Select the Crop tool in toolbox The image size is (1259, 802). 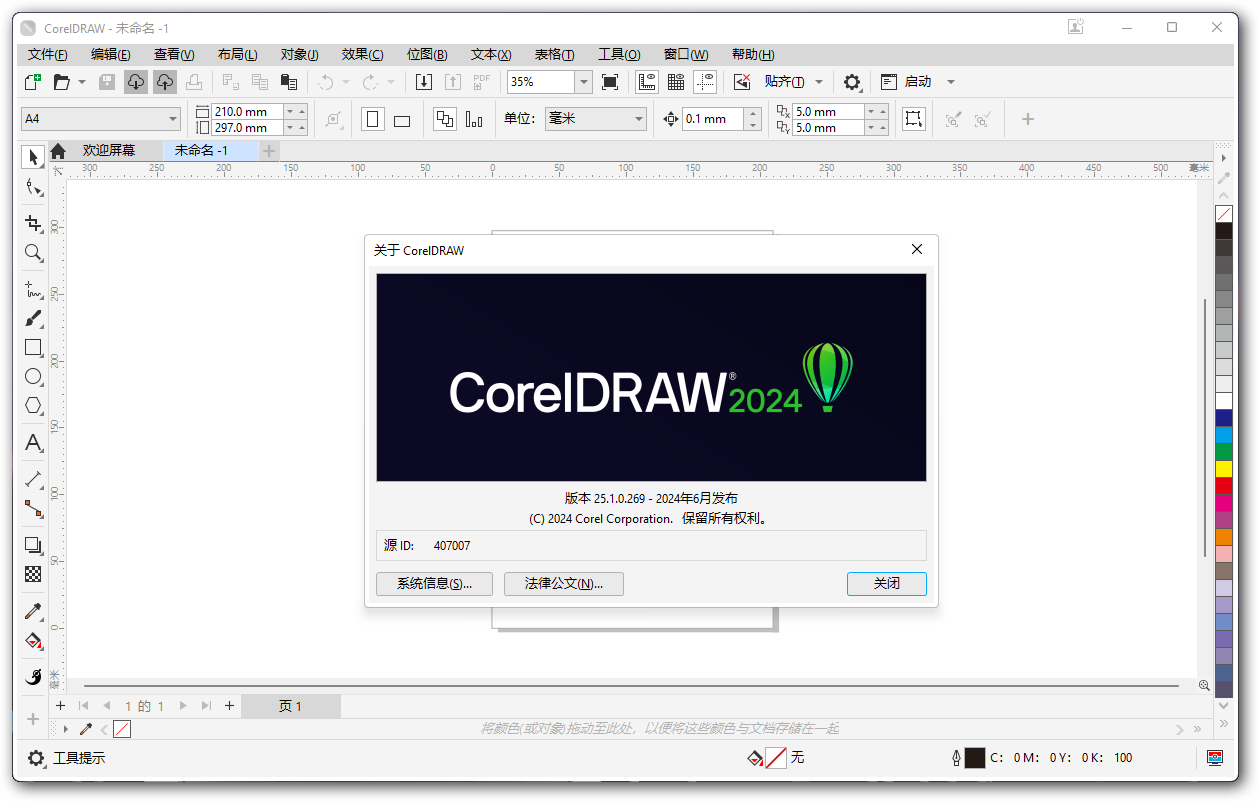point(33,223)
